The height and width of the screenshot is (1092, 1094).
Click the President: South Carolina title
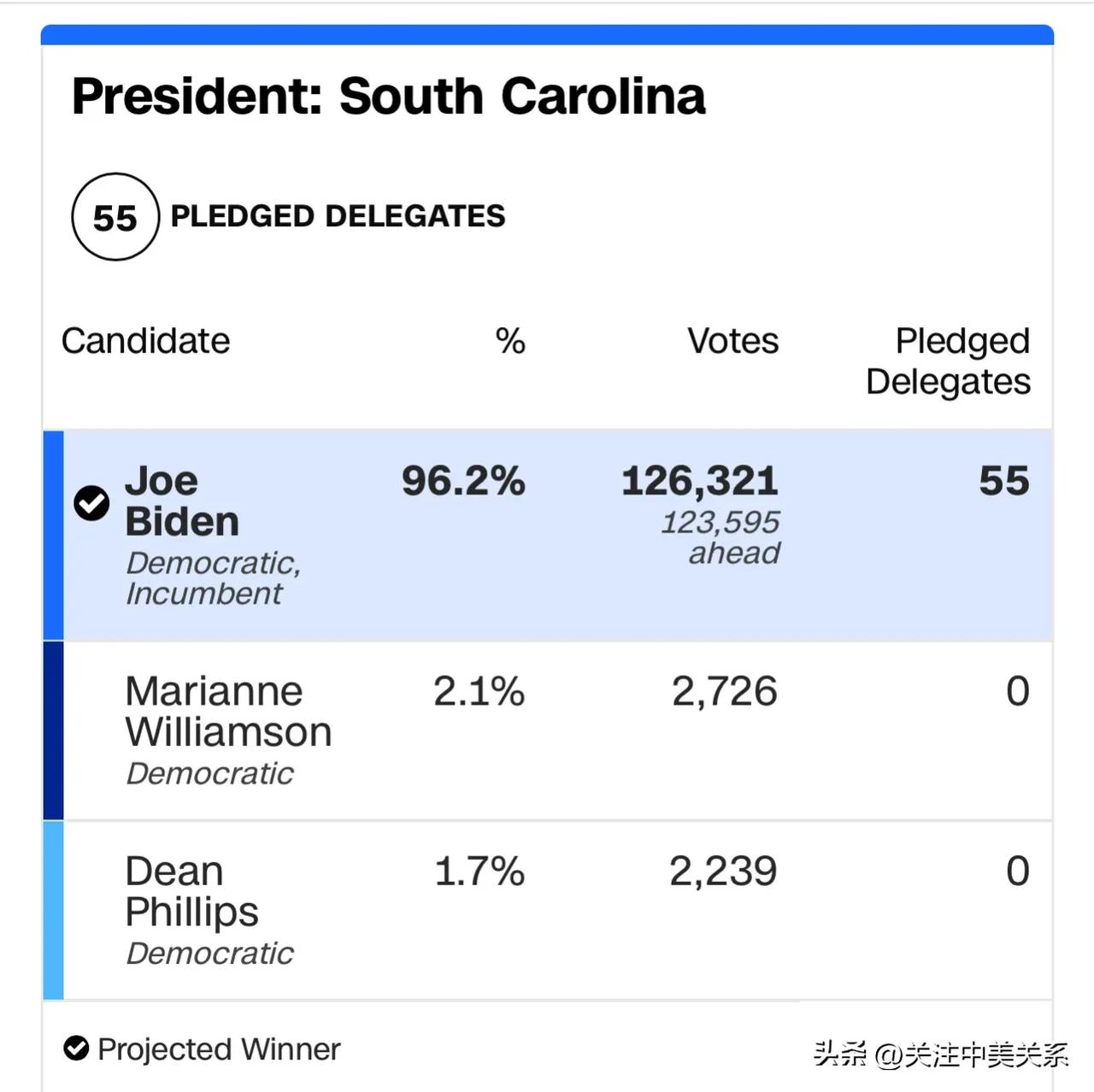388,96
